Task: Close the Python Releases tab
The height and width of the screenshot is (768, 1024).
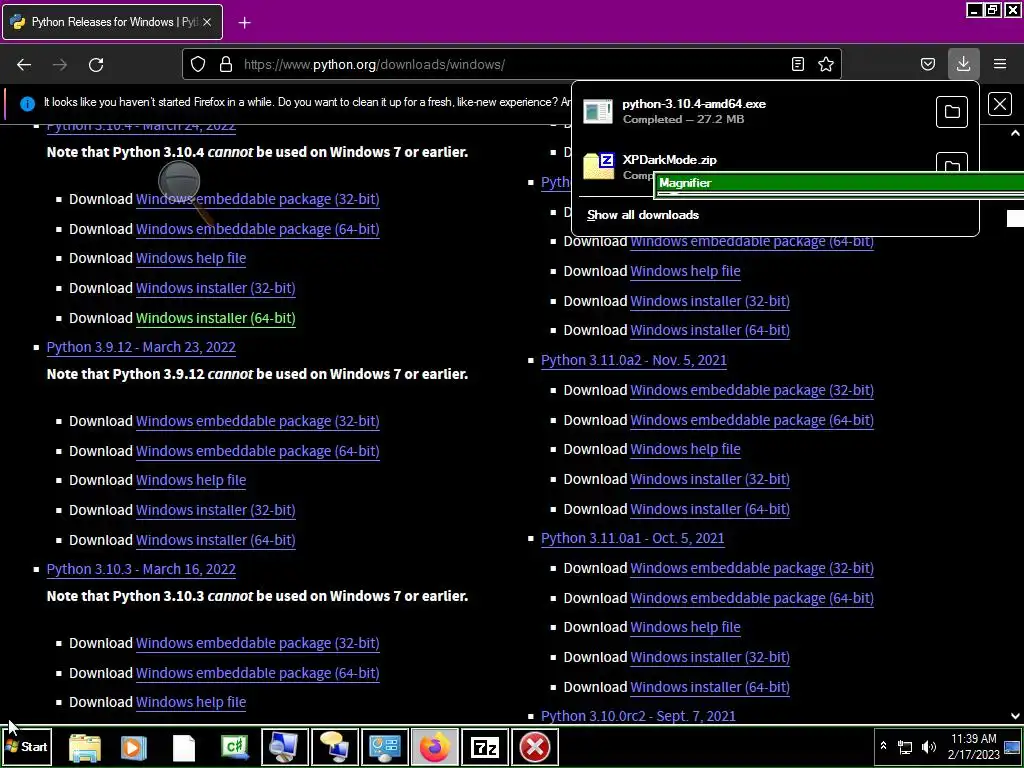Action: (x=207, y=22)
